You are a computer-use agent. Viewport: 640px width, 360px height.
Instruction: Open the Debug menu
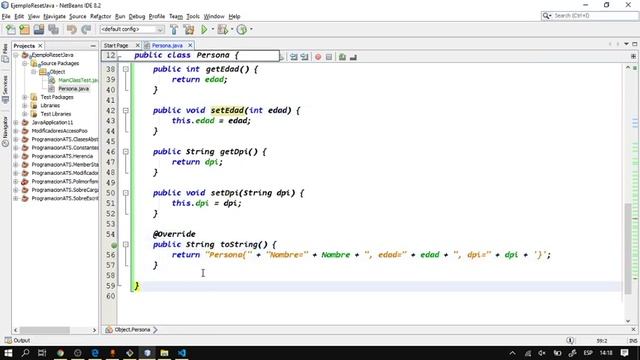point(137,16)
